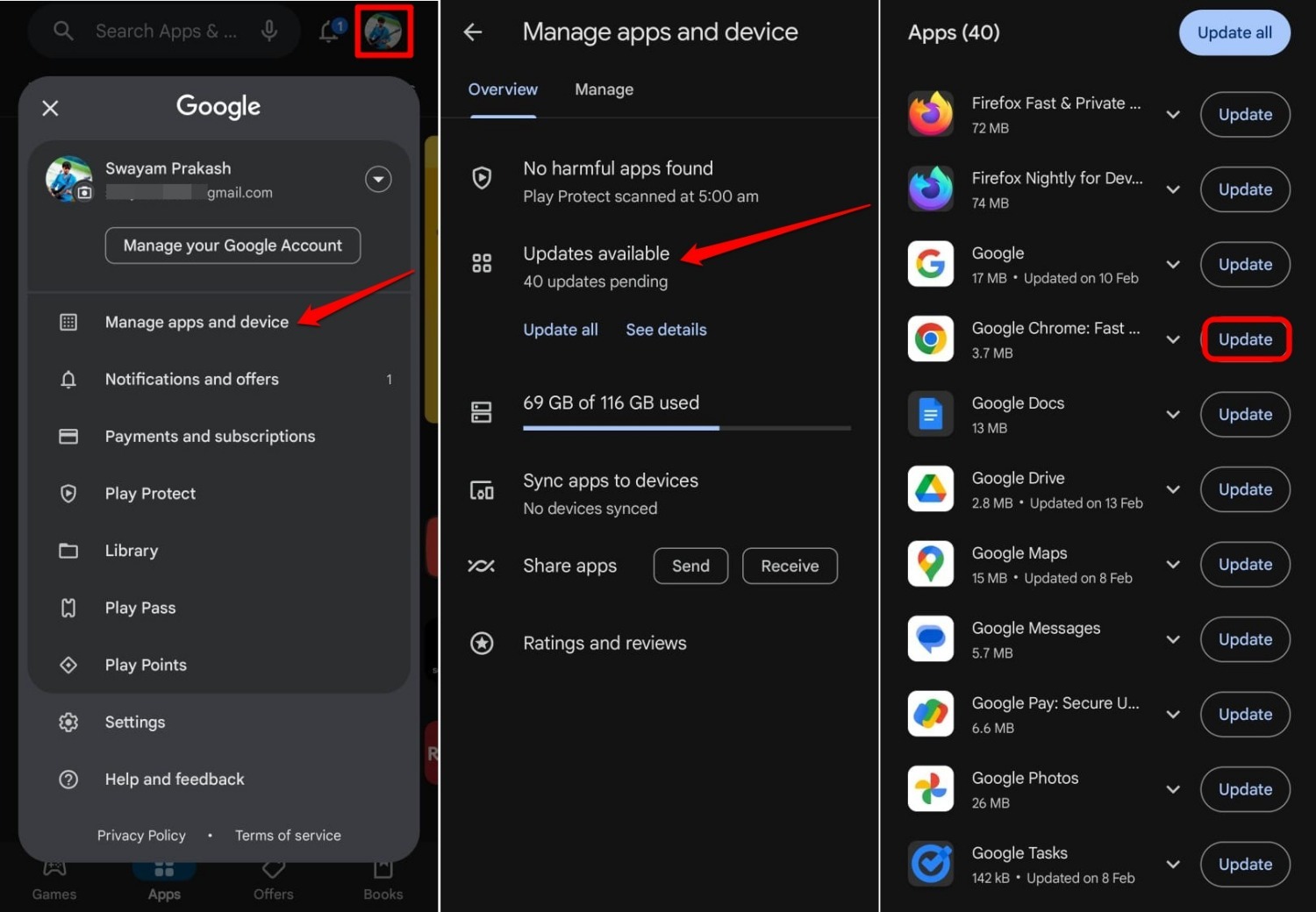
Task: Tap the Sync apps to devices icon
Action: (482, 490)
